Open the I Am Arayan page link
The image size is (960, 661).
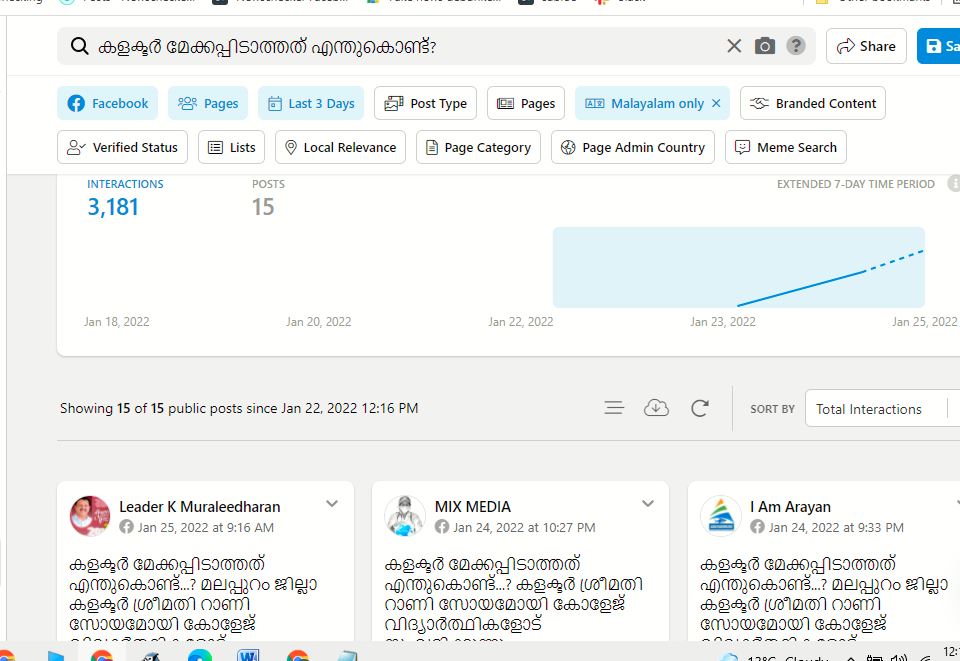click(x=790, y=507)
